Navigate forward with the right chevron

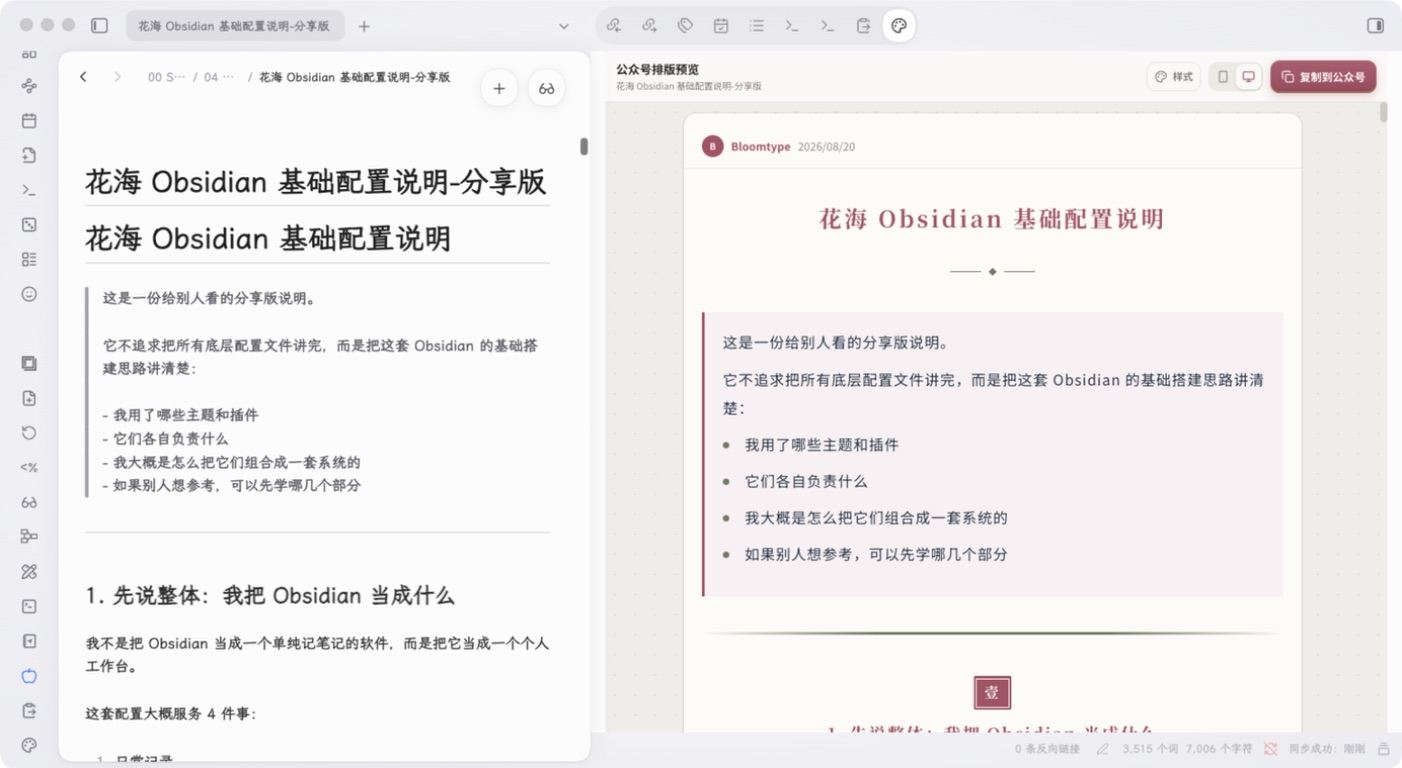[117, 77]
